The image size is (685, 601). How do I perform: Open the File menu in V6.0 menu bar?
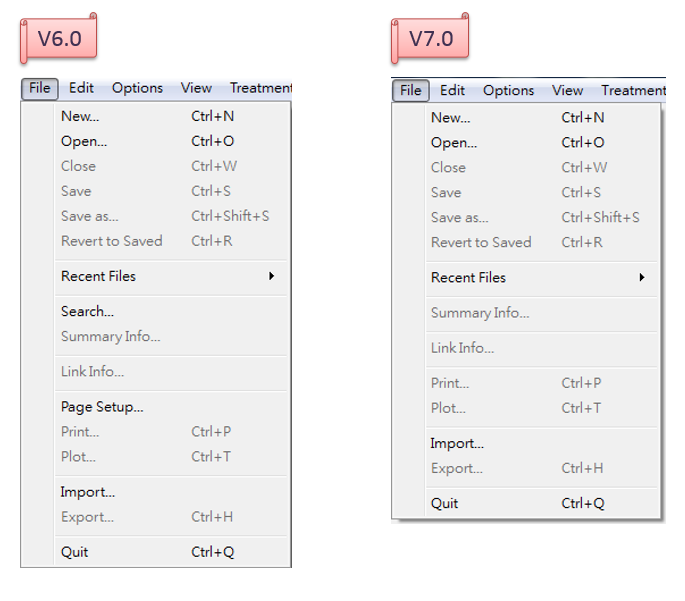39,88
